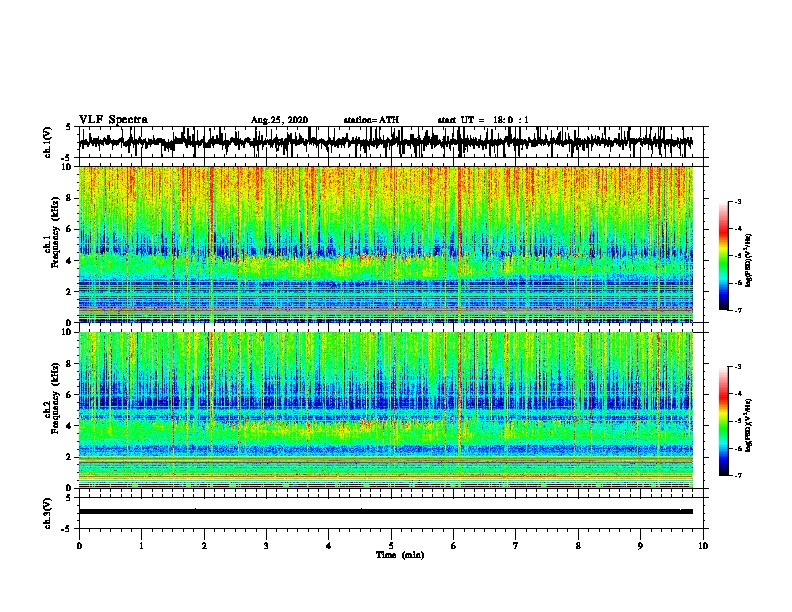This screenshot has height=612, width=792.
Task: Click the "station=ATH" header label
Action: (x=371, y=120)
